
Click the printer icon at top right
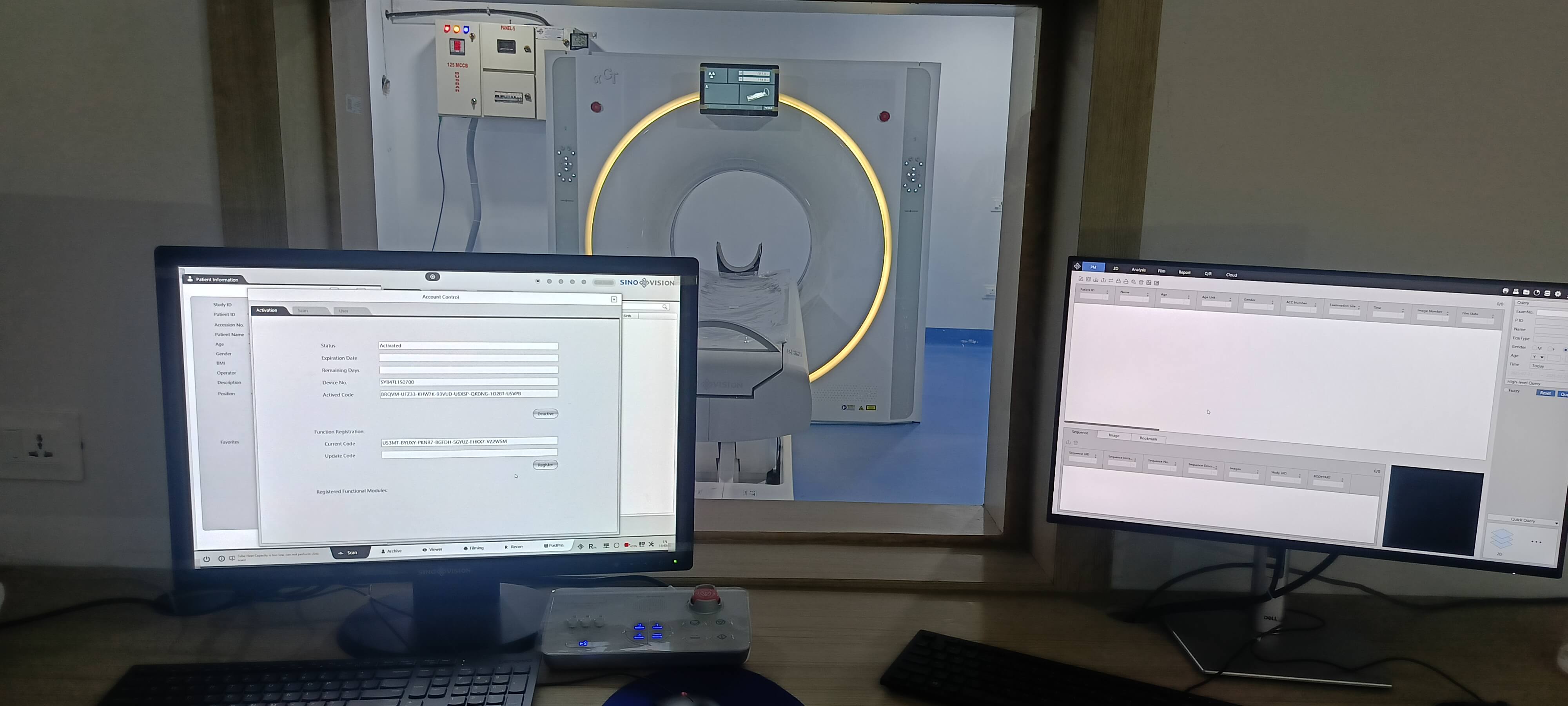[1505, 291]
